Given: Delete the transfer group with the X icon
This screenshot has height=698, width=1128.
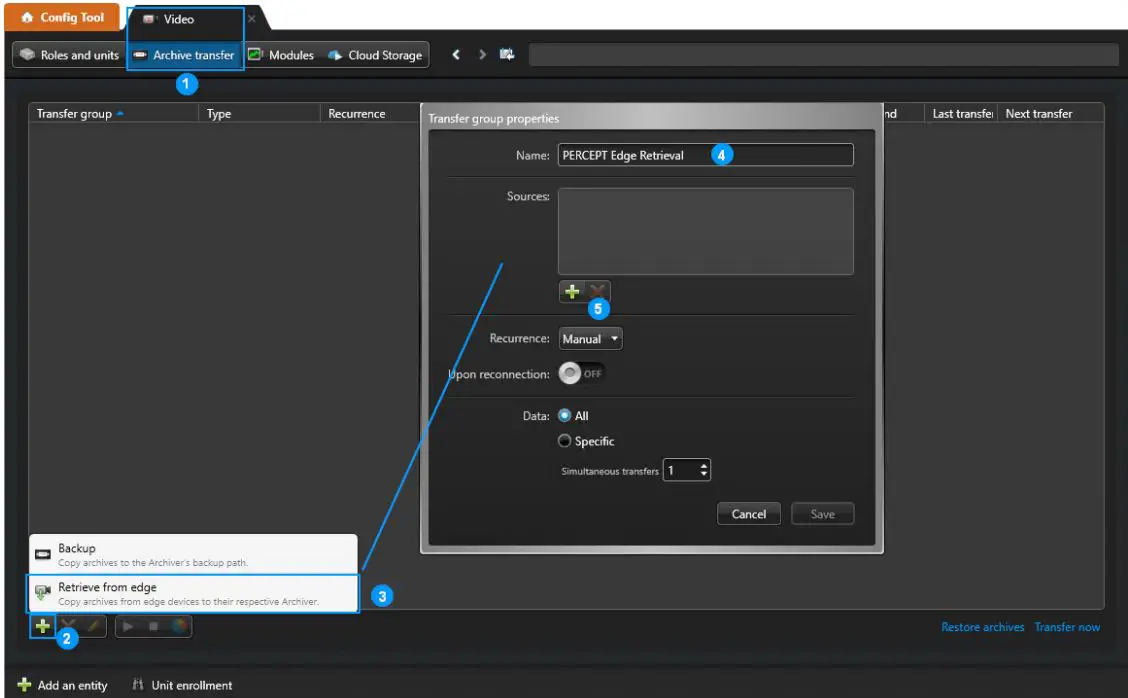Looking at the screenshot, I should [x=69, y=626].
